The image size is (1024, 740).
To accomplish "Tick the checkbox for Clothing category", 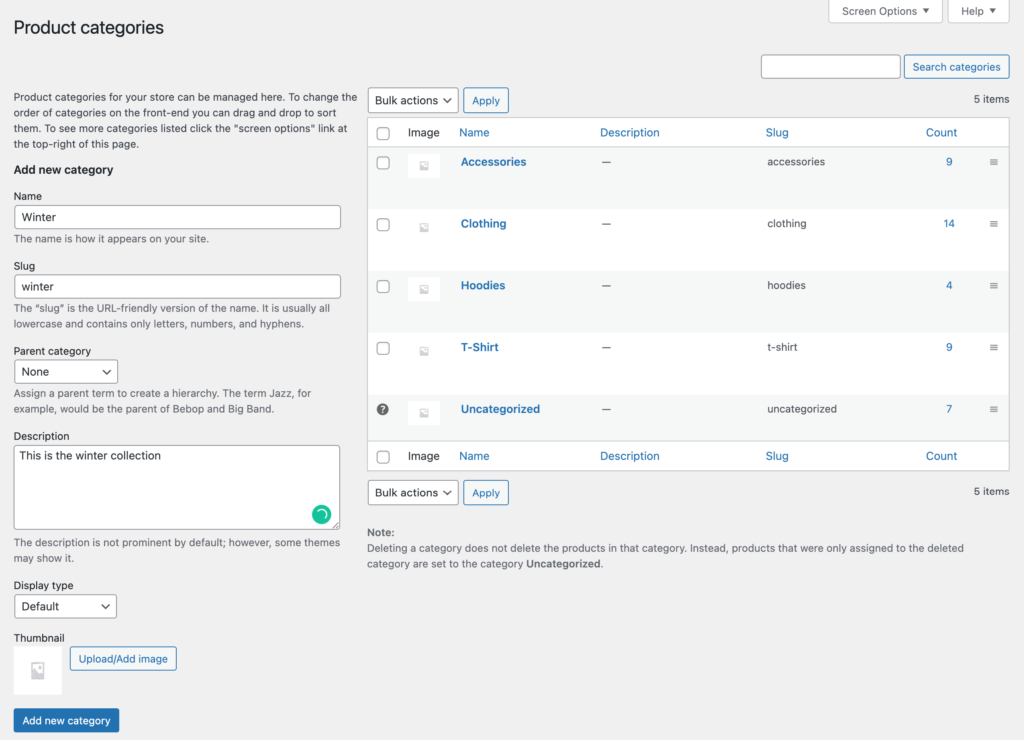I will (x=383, y=225).
